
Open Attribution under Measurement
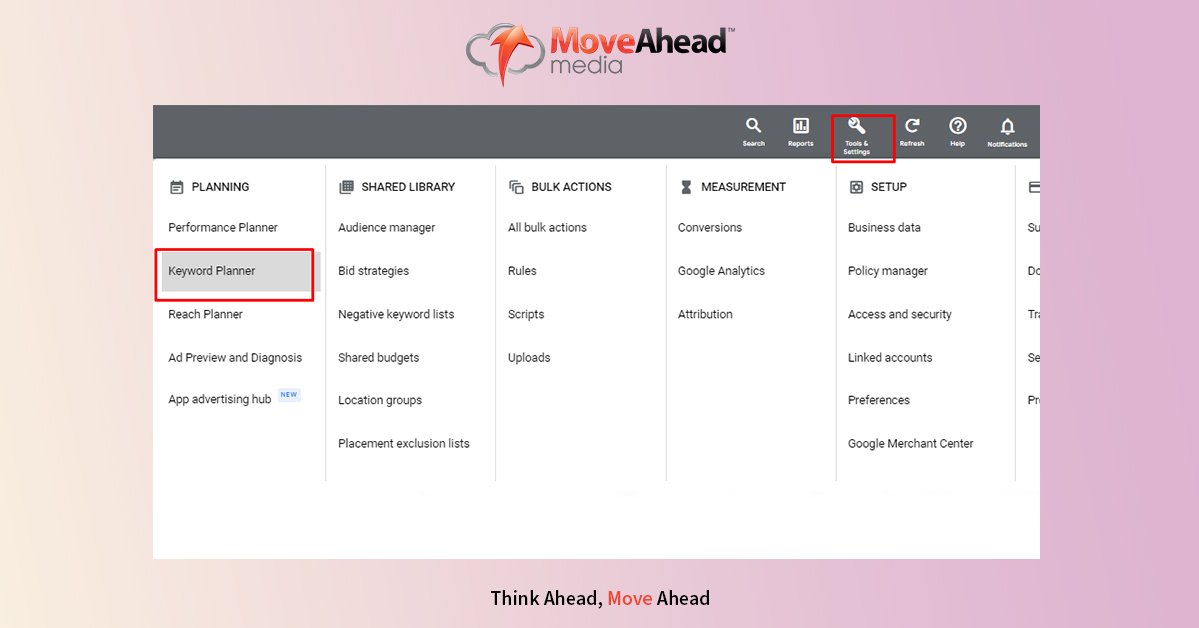click(705, 314)
